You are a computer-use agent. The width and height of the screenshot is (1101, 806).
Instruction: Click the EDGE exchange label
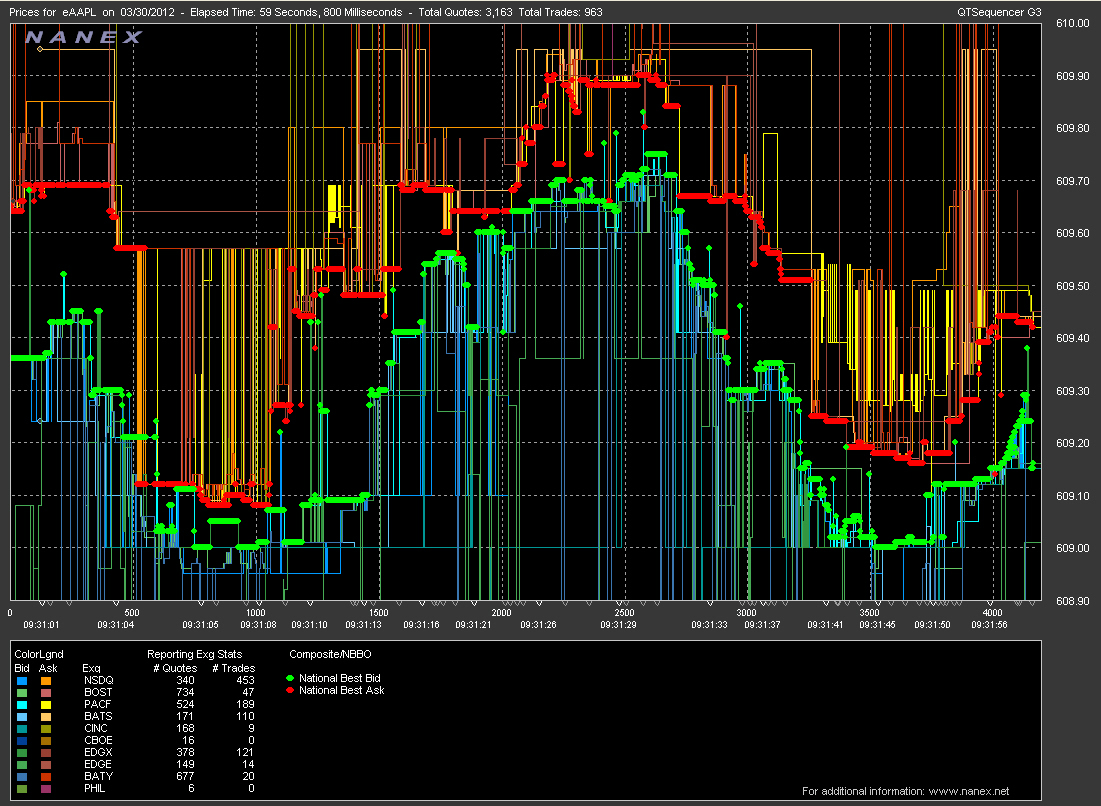98,765
